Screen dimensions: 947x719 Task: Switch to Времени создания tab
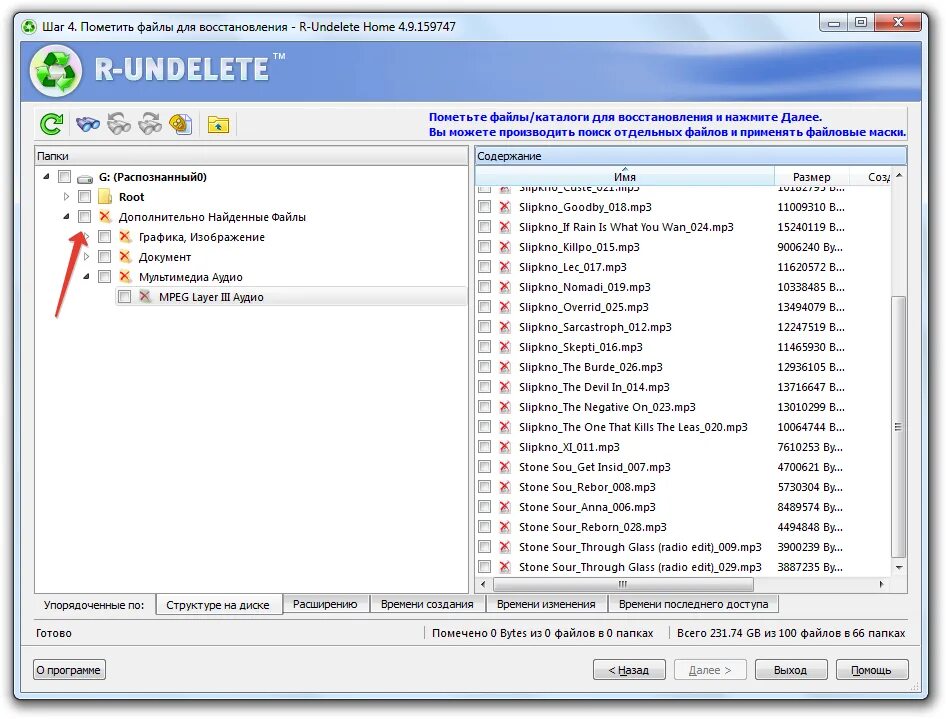(x=427, y=604)
